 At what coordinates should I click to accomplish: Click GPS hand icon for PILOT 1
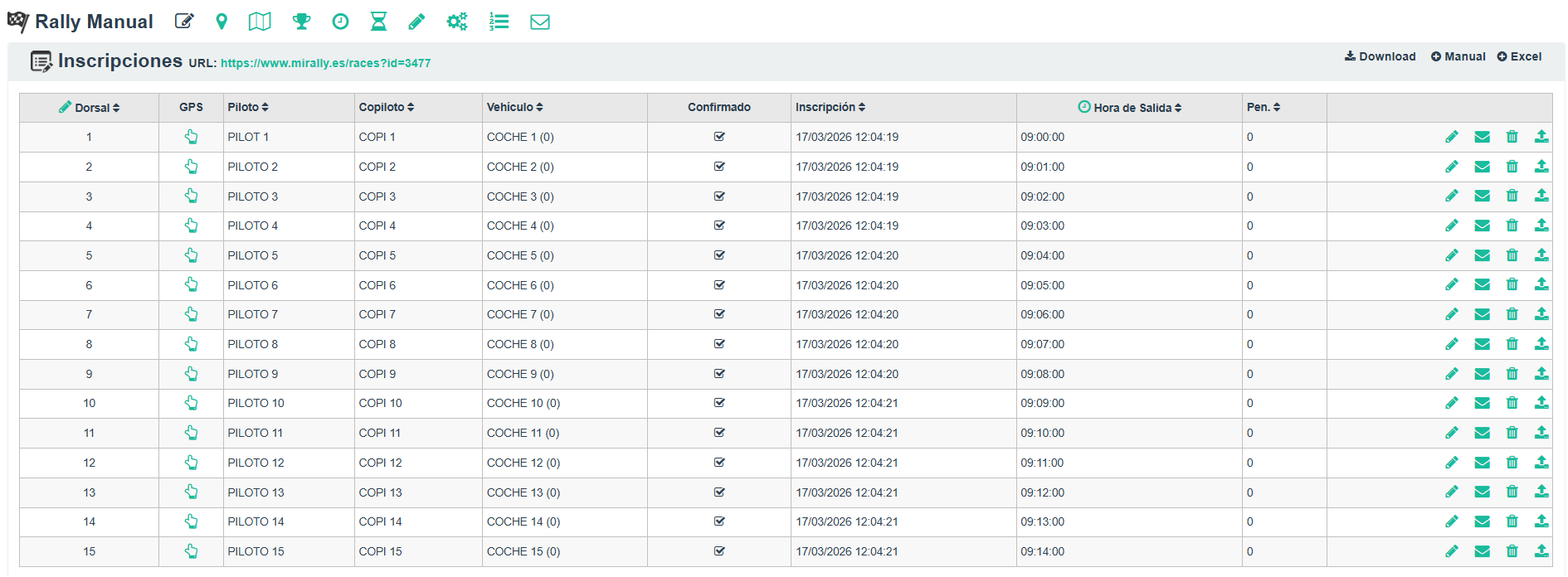click(191, 137)
